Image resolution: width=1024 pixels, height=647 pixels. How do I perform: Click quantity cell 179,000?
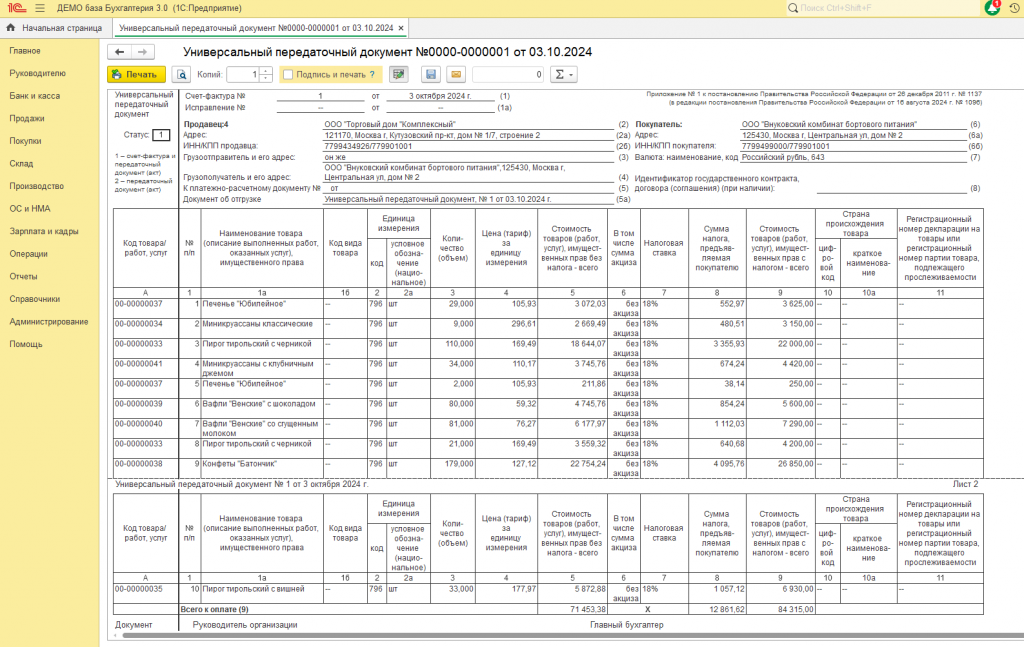point(453,468)
